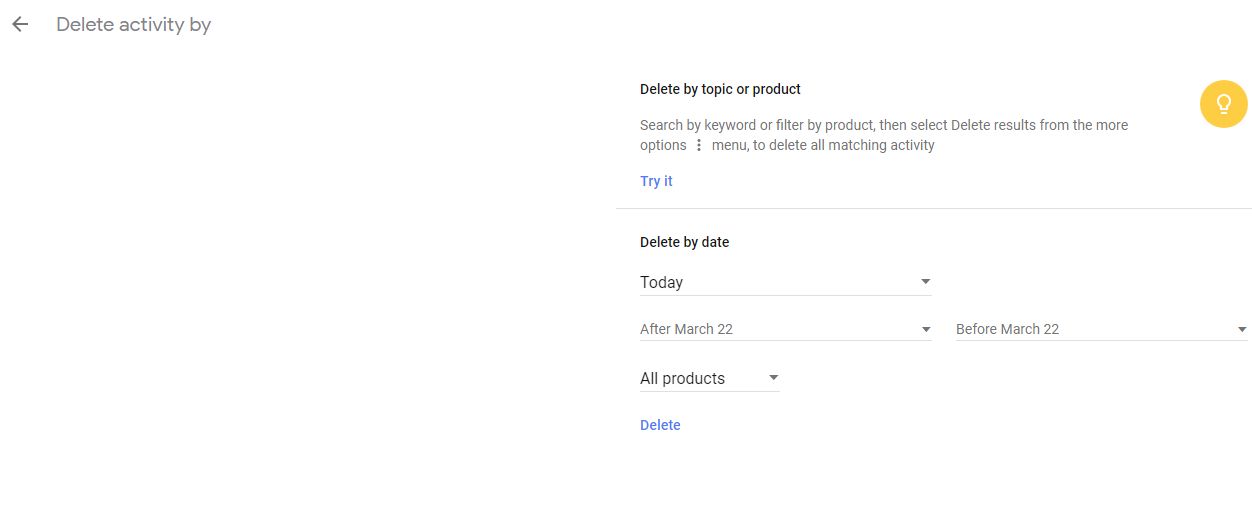1252x532 pixels.
Task: Go back using the left arrow icon
Action: [x=20, y=25]
